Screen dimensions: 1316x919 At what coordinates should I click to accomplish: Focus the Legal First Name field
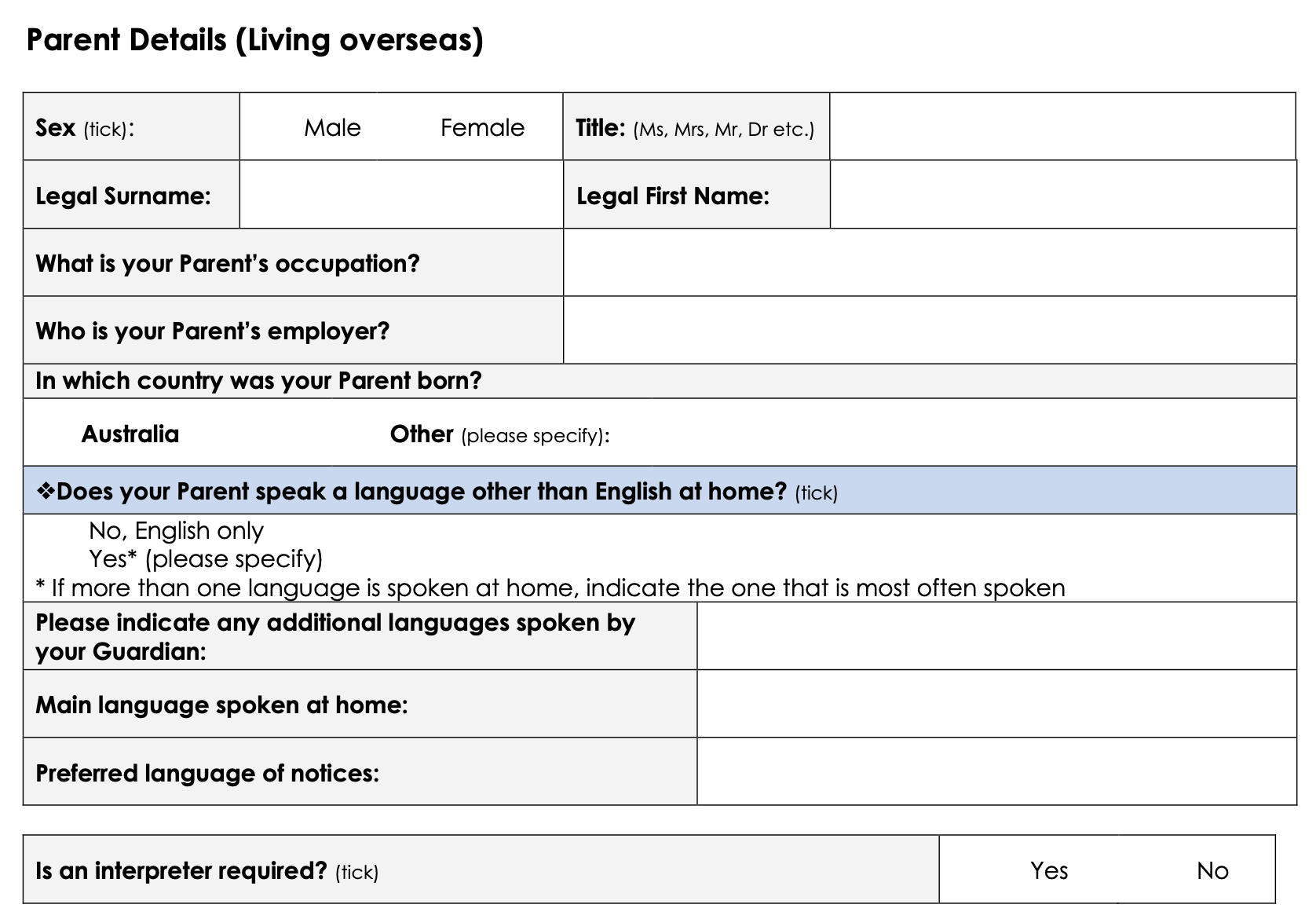click(x=1062, y=195)
